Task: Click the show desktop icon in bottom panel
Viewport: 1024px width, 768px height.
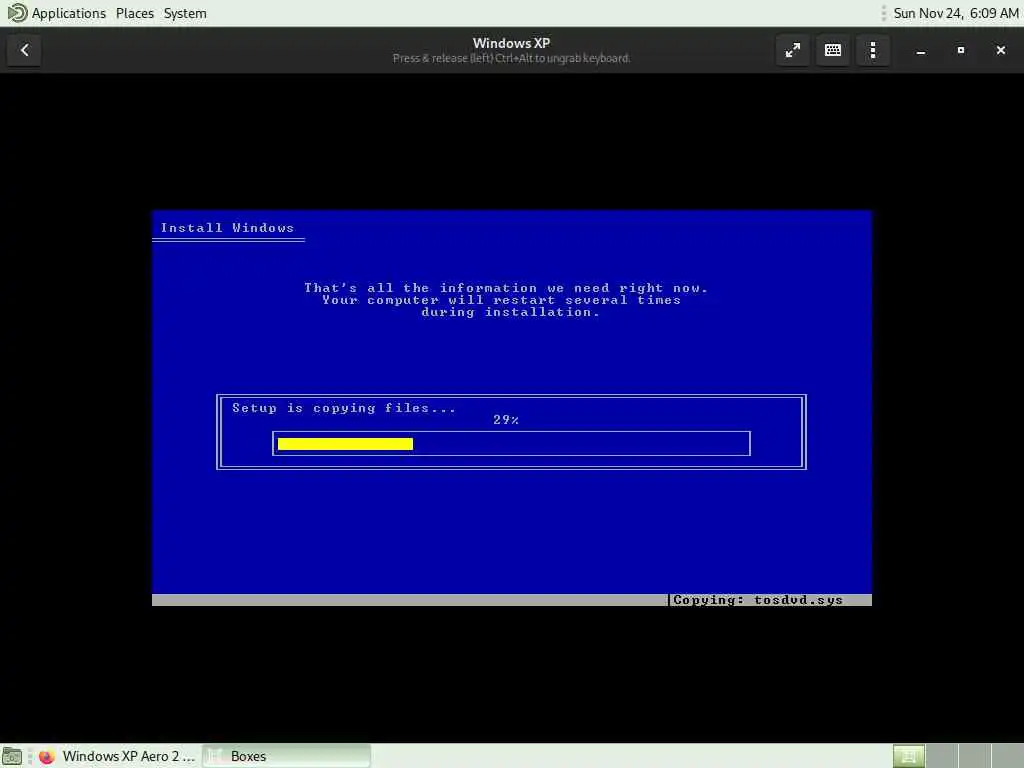Action: click(12, 756)
